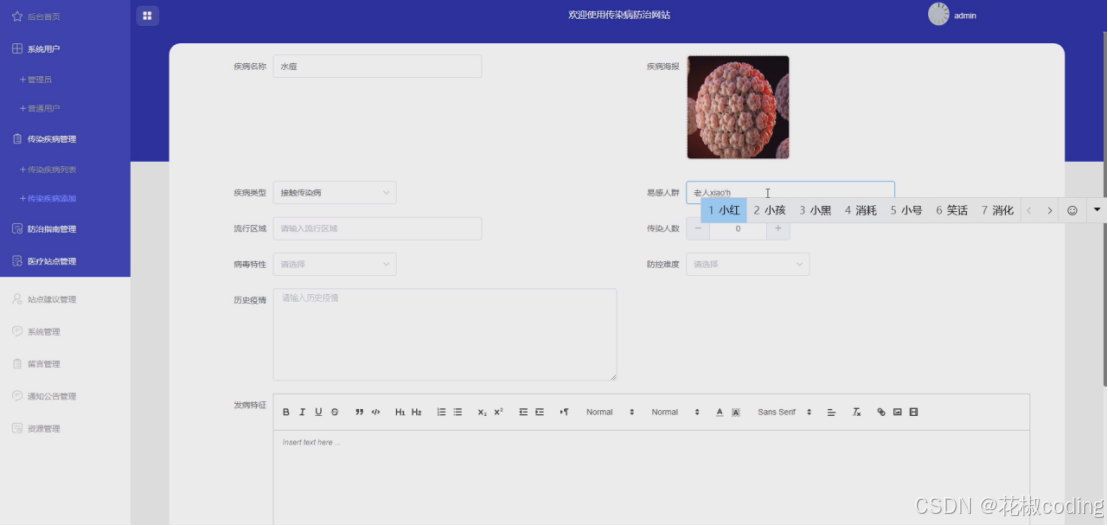Open the first Normal size dropdown

tap(610, 412)
